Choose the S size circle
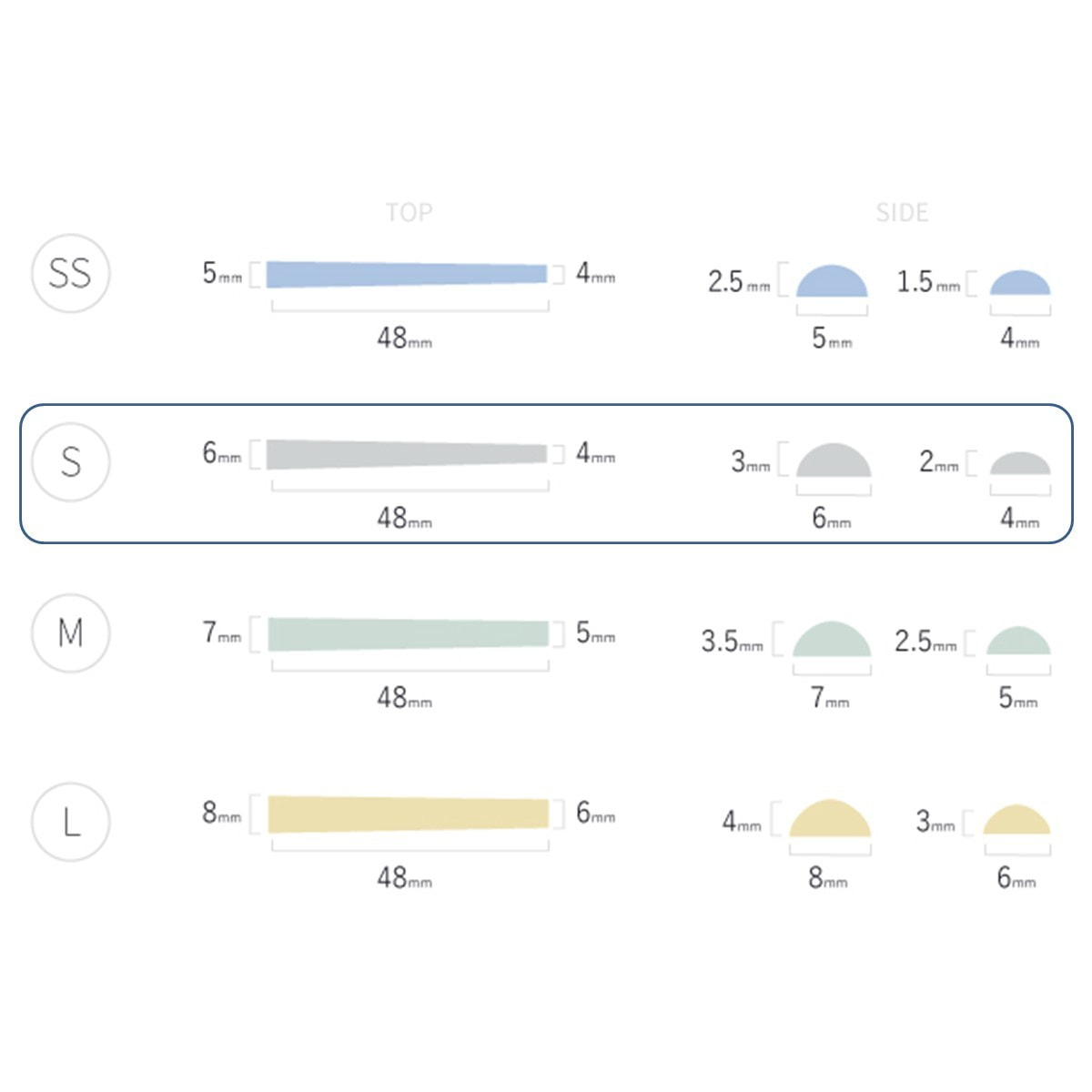Image resolution: width=1092 pixels, height=1092 pixels. [x=71, y=462]
